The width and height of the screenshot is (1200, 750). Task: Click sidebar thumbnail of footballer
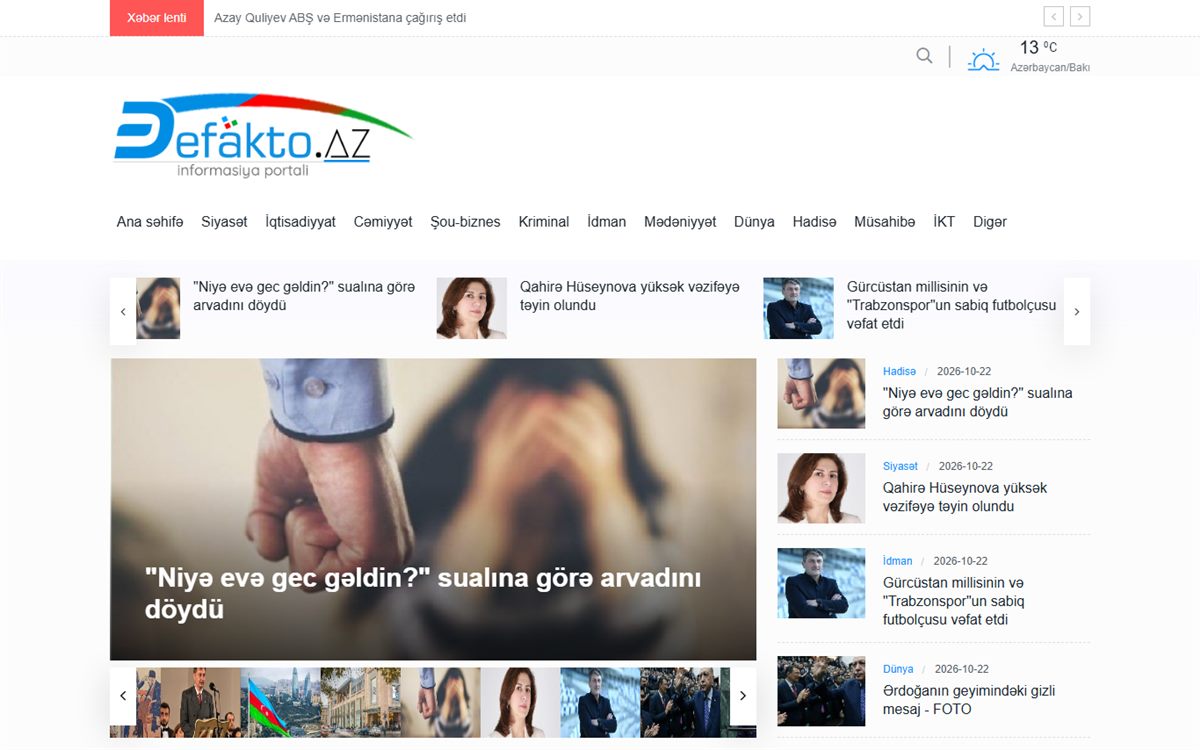[821, 583]
